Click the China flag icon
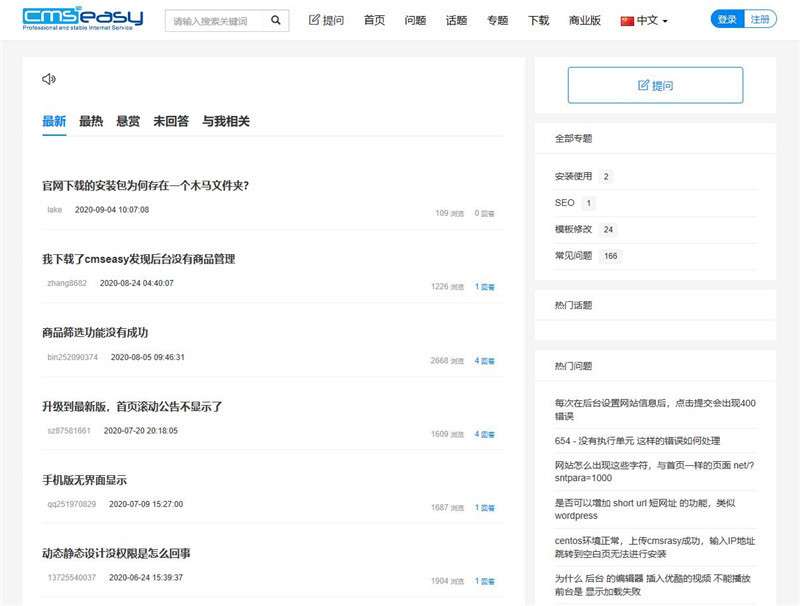 (x=627, y=21)
